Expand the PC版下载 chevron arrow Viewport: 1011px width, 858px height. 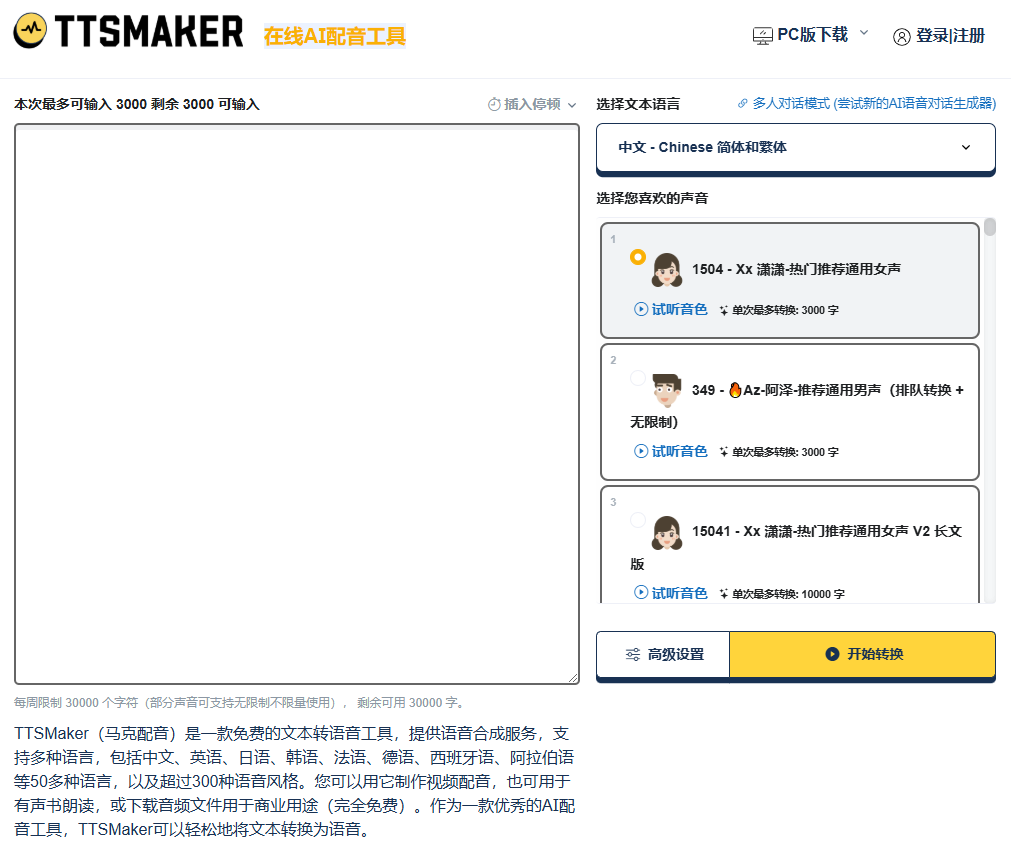tap(864, 33)
